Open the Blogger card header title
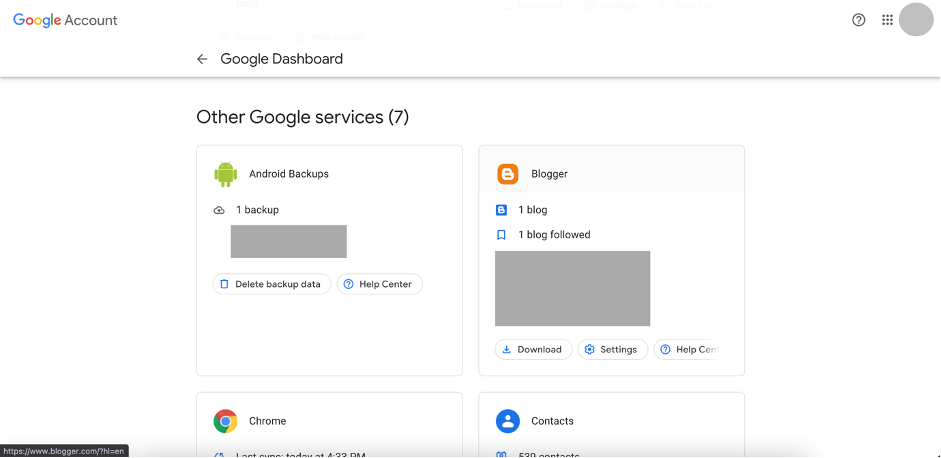The width and height of the screenshot is (941, 458). click(549, 174)
